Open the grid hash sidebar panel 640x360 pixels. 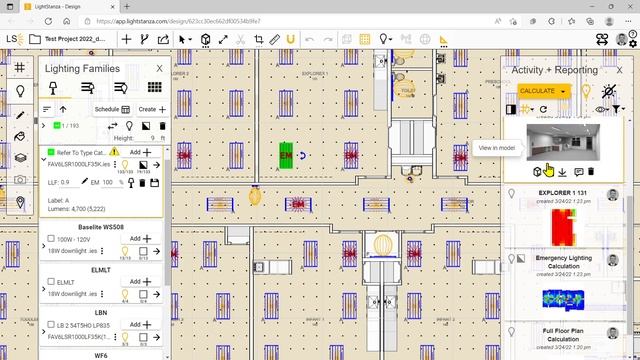[x=20, y=67]
